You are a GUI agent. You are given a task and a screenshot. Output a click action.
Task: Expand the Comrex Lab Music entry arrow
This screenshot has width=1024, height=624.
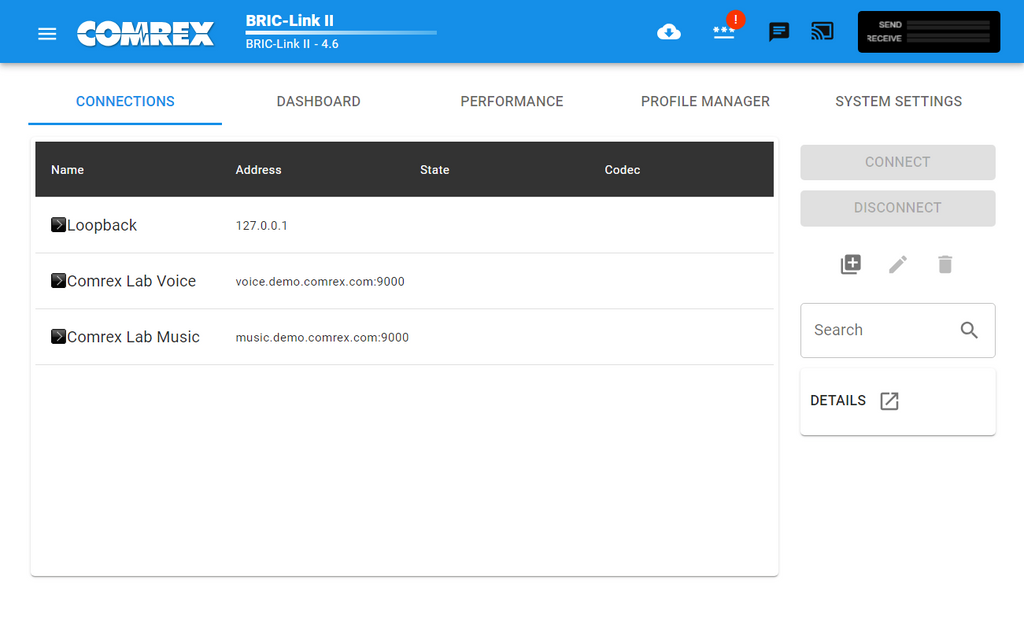click(59, 337)
